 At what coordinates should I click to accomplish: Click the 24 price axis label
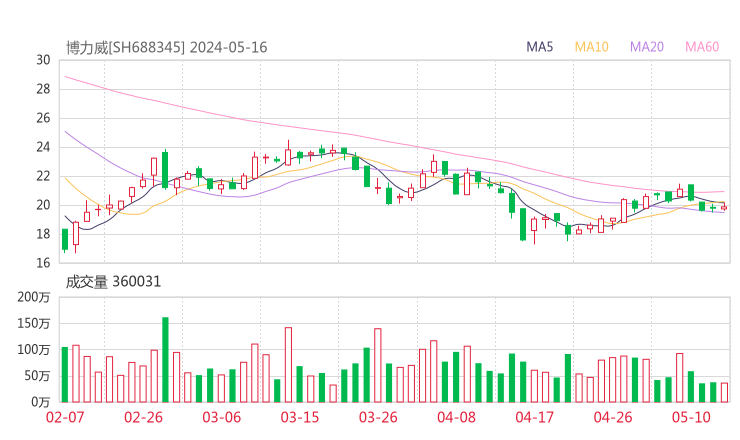[x=43, y=147]
